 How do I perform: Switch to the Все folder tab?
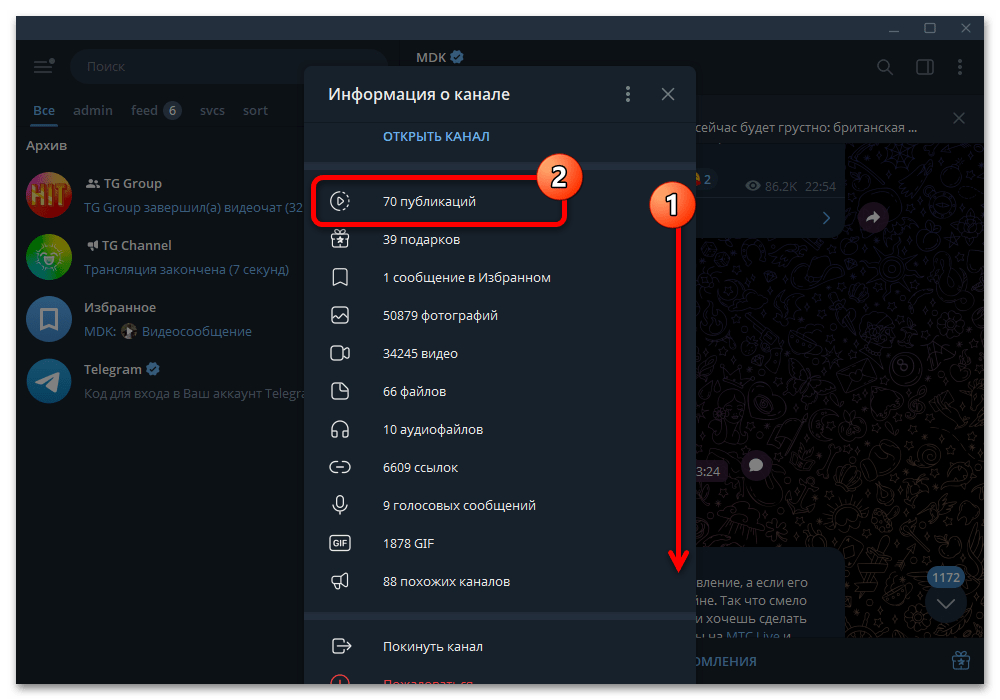pos(44,110)
